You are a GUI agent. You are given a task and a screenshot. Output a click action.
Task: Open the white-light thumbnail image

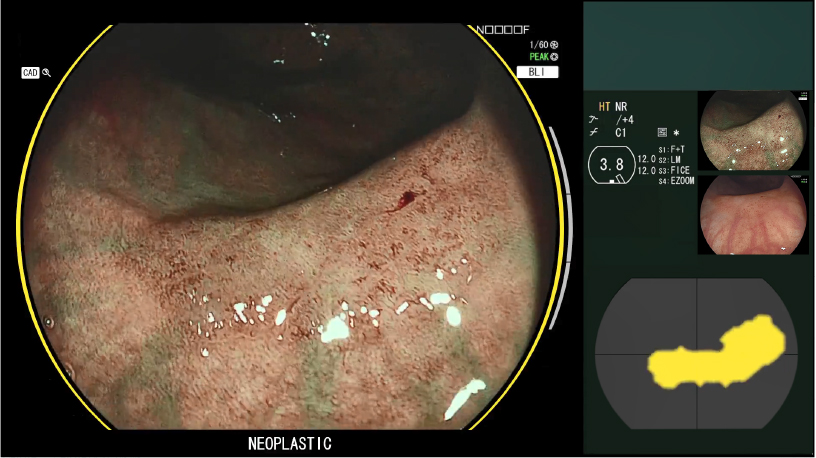click(753, 215)
